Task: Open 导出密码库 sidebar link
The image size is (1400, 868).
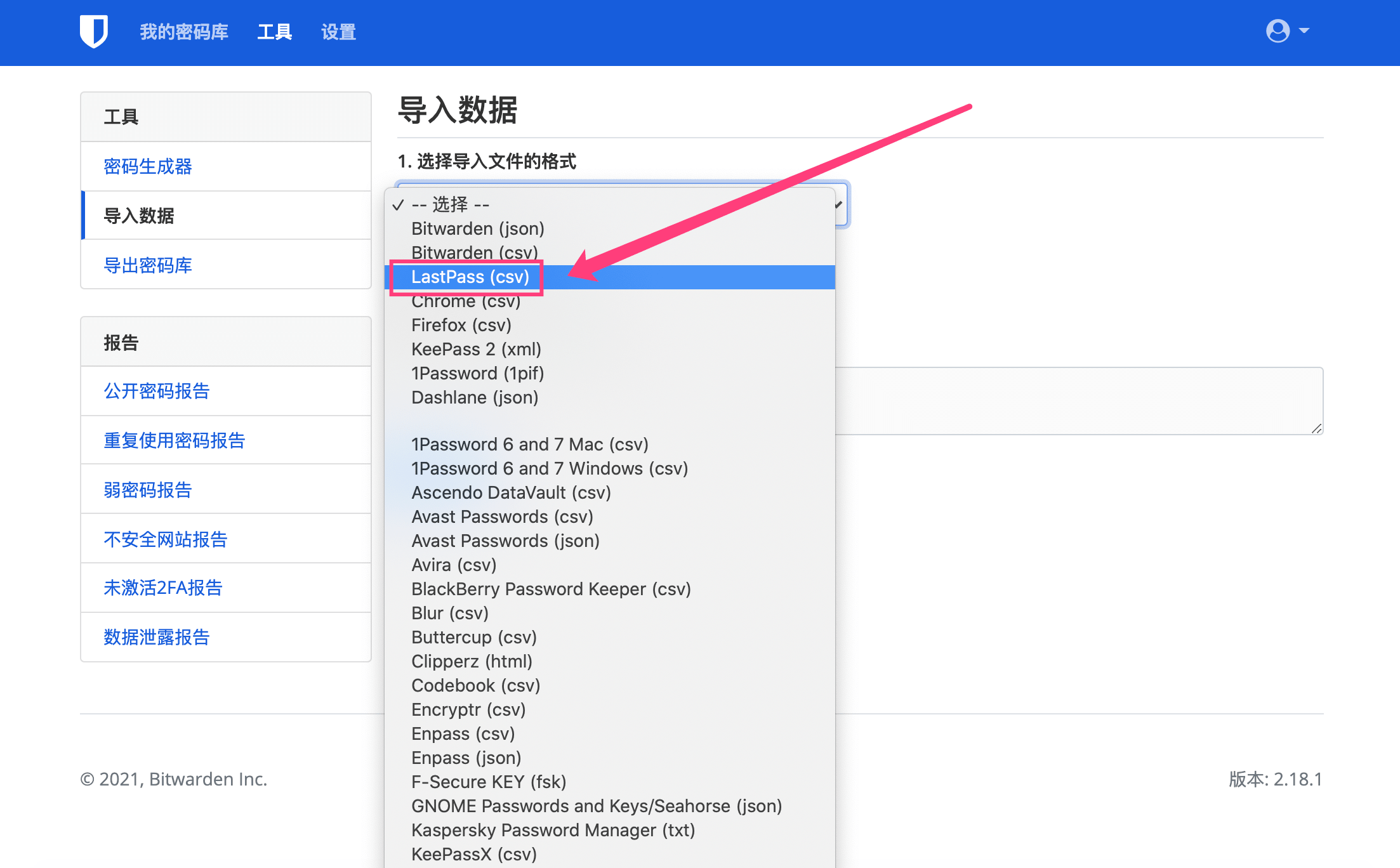Action: 148,265
